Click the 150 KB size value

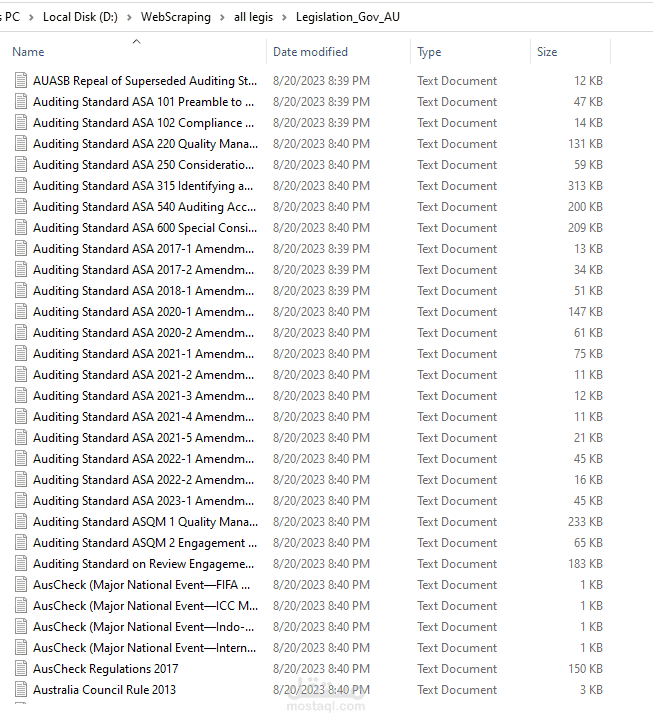585,669
